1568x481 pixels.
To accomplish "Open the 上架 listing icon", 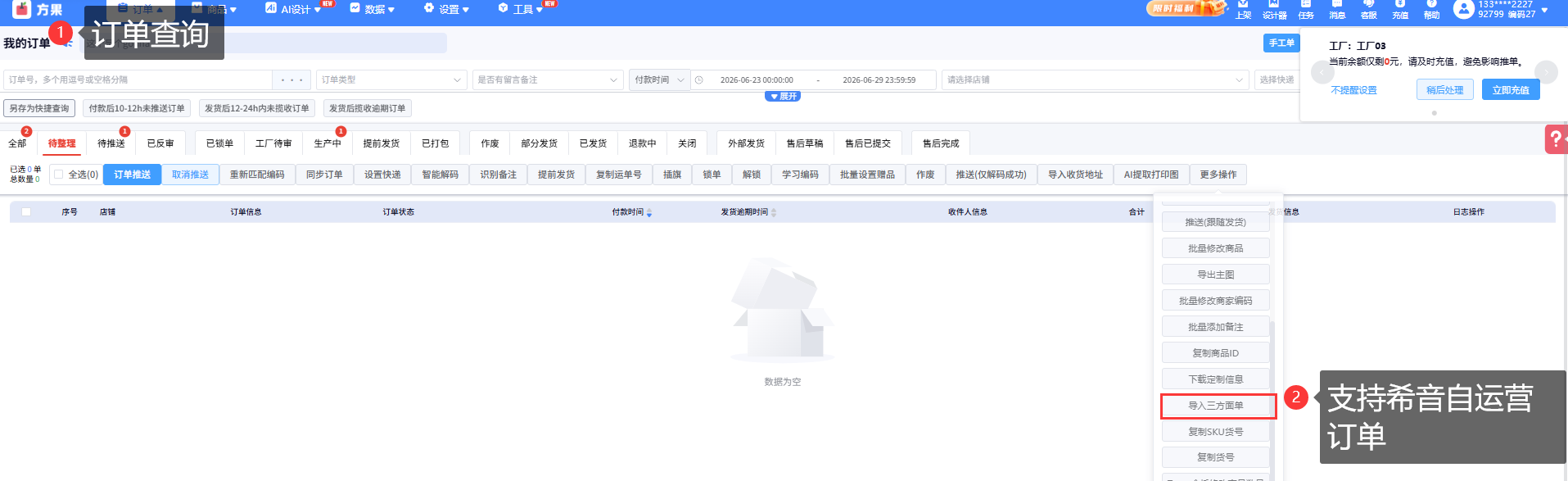I will pyautogui.click(x=1243, y=9).
